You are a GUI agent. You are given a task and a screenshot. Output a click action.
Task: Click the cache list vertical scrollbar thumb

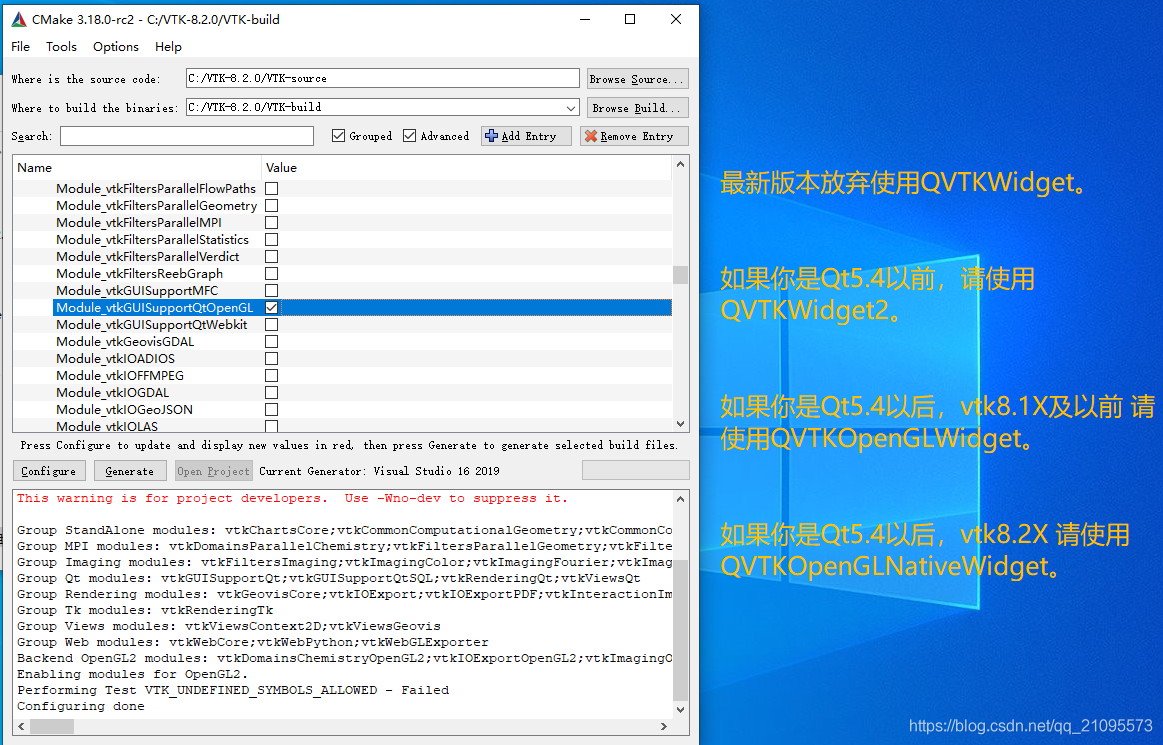coord(680,275)
